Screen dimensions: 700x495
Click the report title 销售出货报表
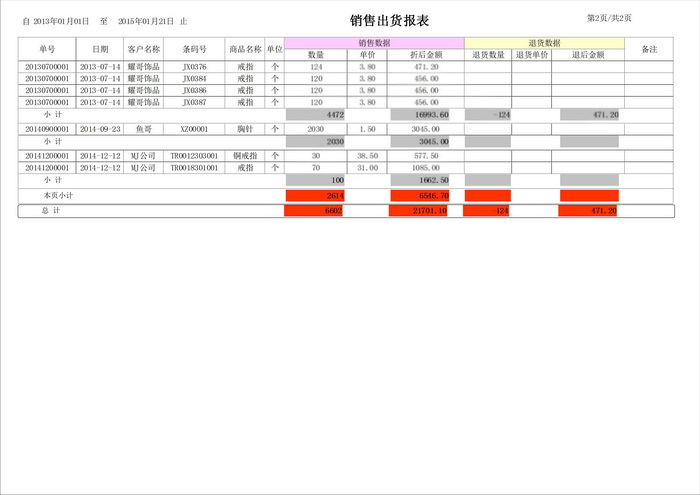[x=389, y=21]
